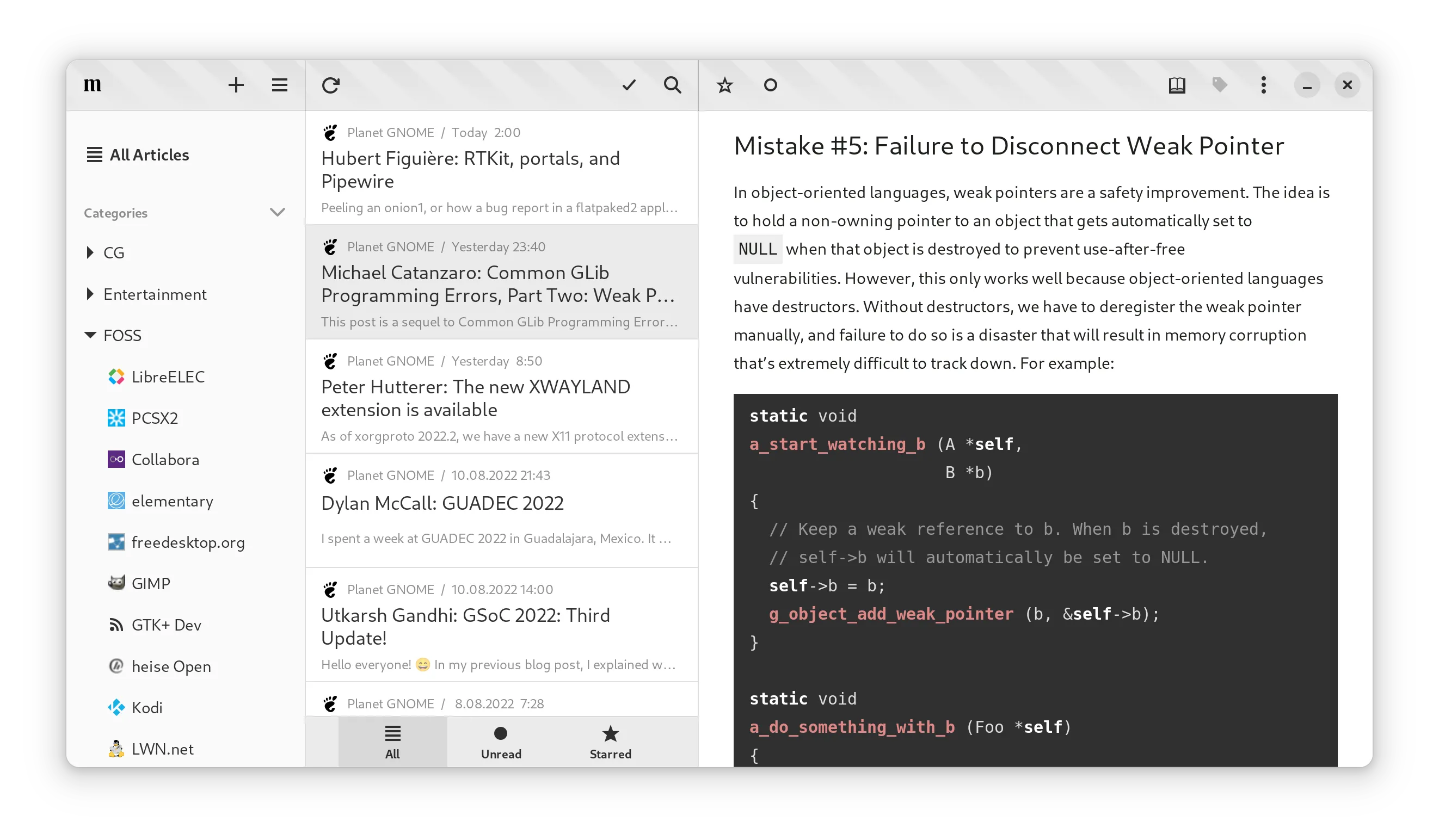The height and width of the screenshot is (840, 1439).
Task: Select LWN.net feed icon
Action: tap(116, 749)
